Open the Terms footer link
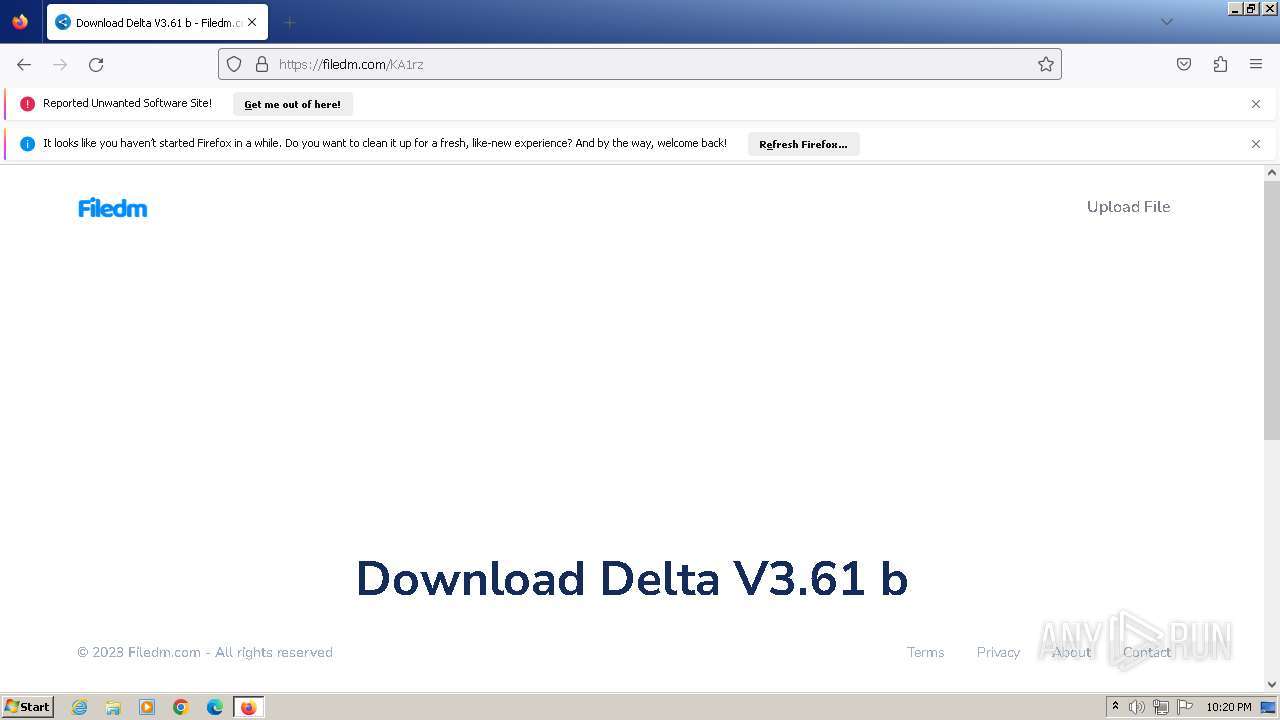The width and height of the screenshot is (1280, 720). pyautogui.click(x=925, y=652)
